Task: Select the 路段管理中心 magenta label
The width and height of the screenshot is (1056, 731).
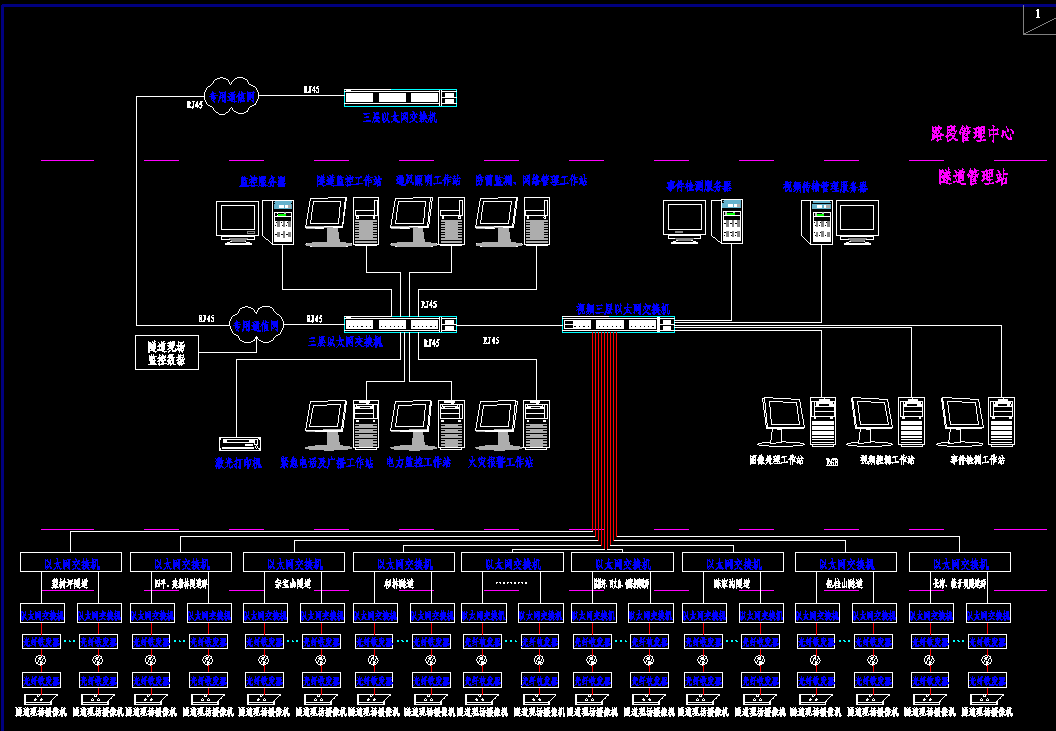Action: (972, 134)
